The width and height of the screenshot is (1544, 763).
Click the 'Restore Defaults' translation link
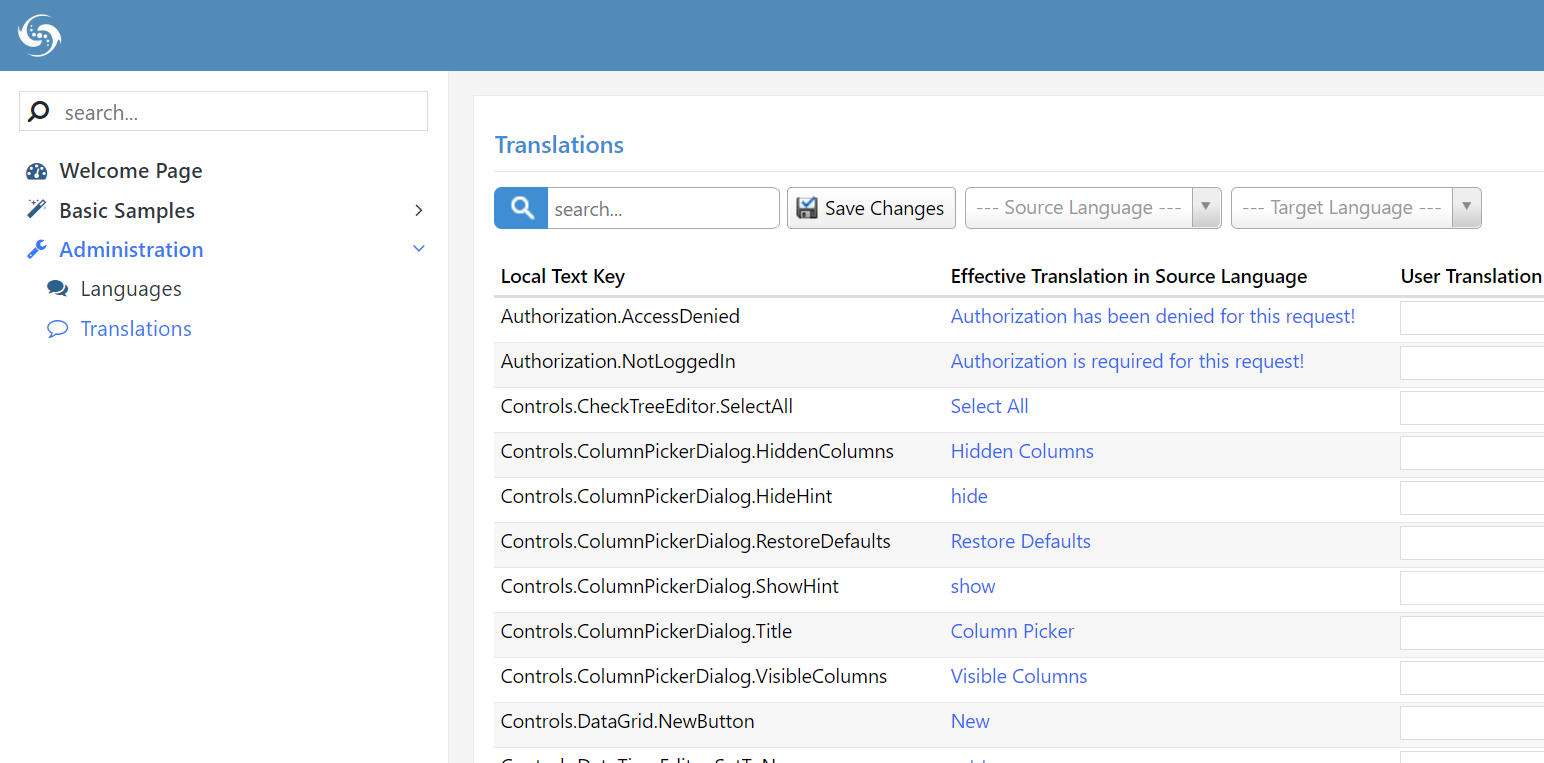[1020, 541]
